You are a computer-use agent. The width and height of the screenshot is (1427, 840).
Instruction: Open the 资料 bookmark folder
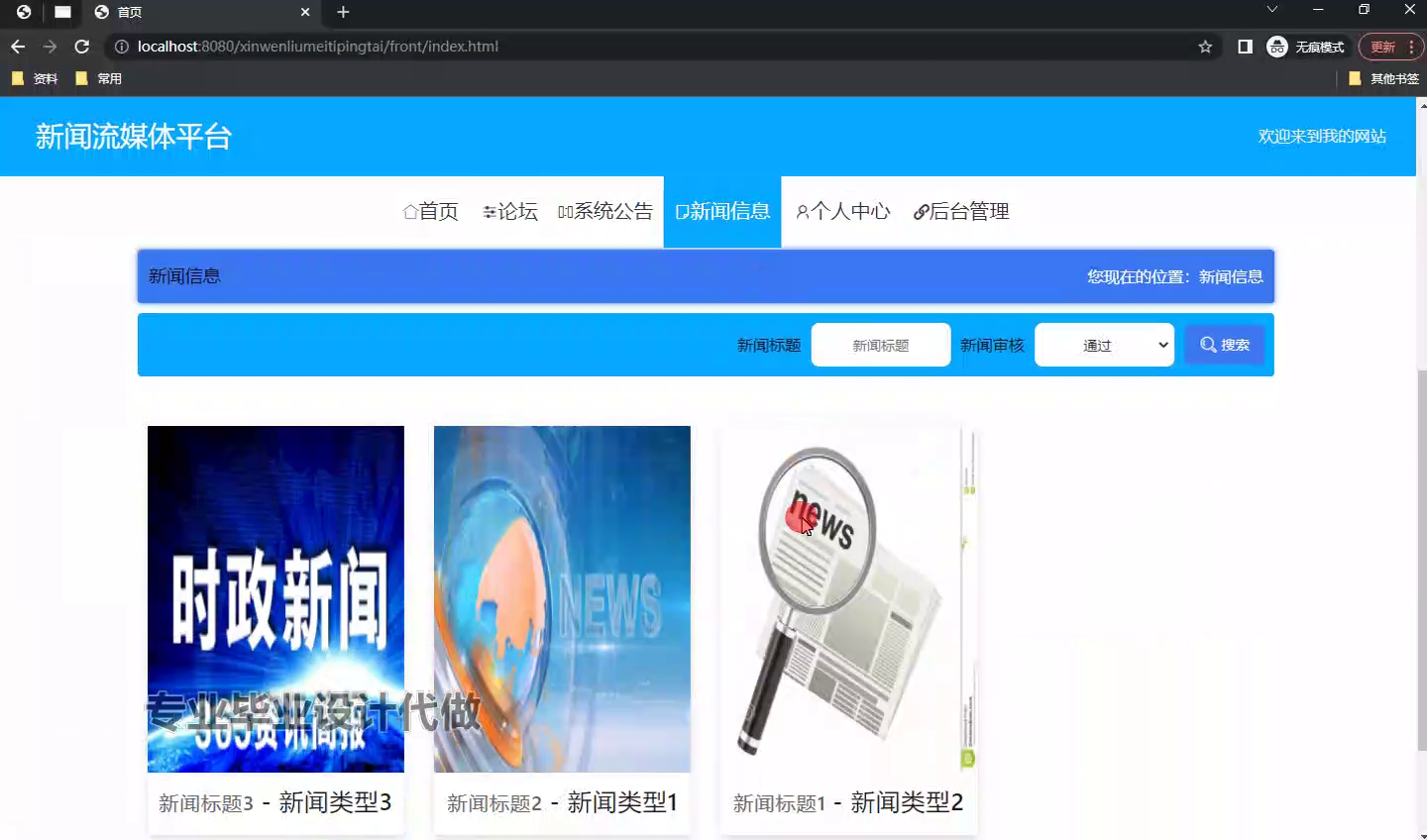pyautogui.click(x=35, y=78)
